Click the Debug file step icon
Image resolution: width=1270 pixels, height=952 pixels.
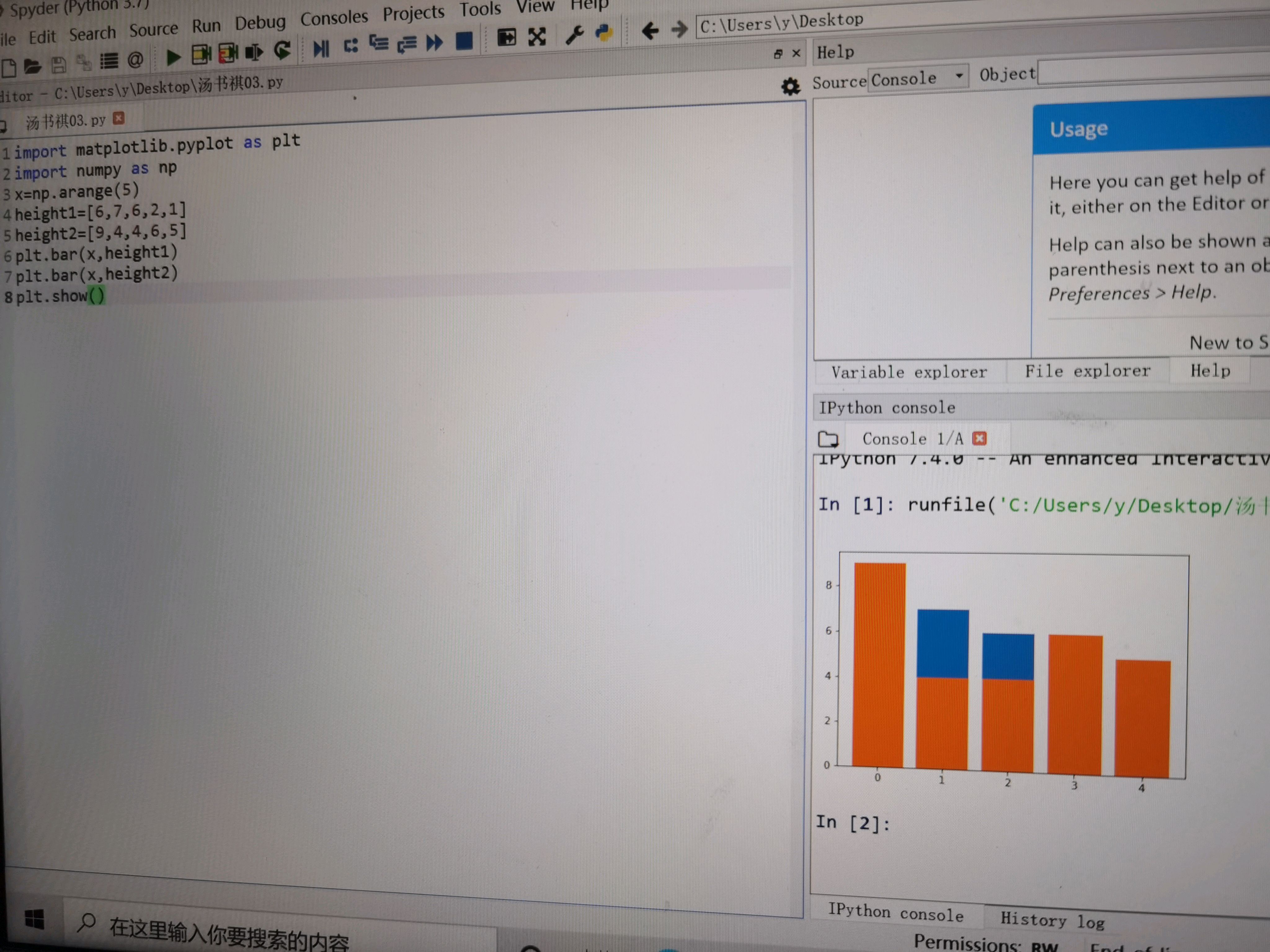[321, 48]
